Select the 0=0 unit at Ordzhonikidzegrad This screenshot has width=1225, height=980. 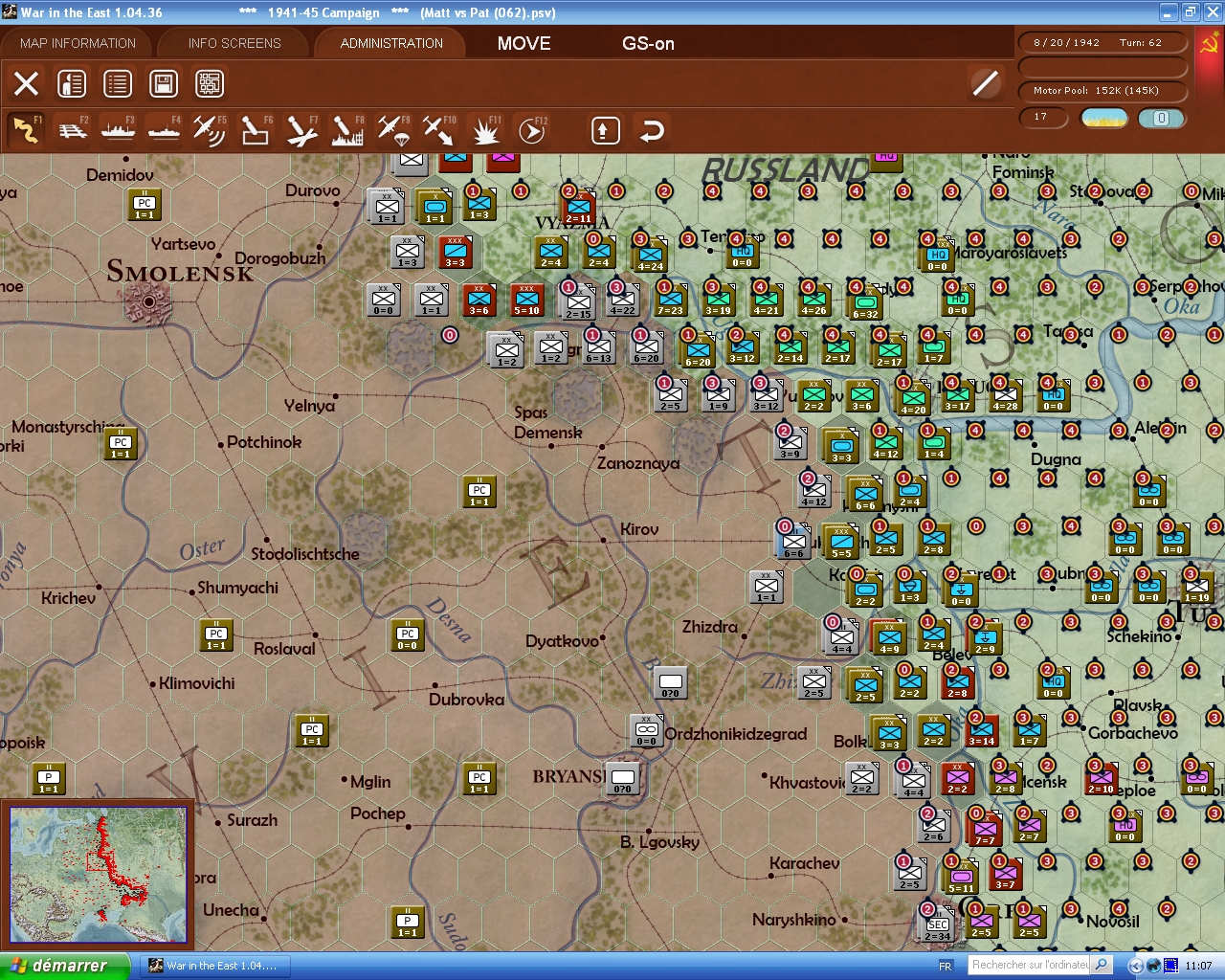pyautogui.click(x=647, y=731)
